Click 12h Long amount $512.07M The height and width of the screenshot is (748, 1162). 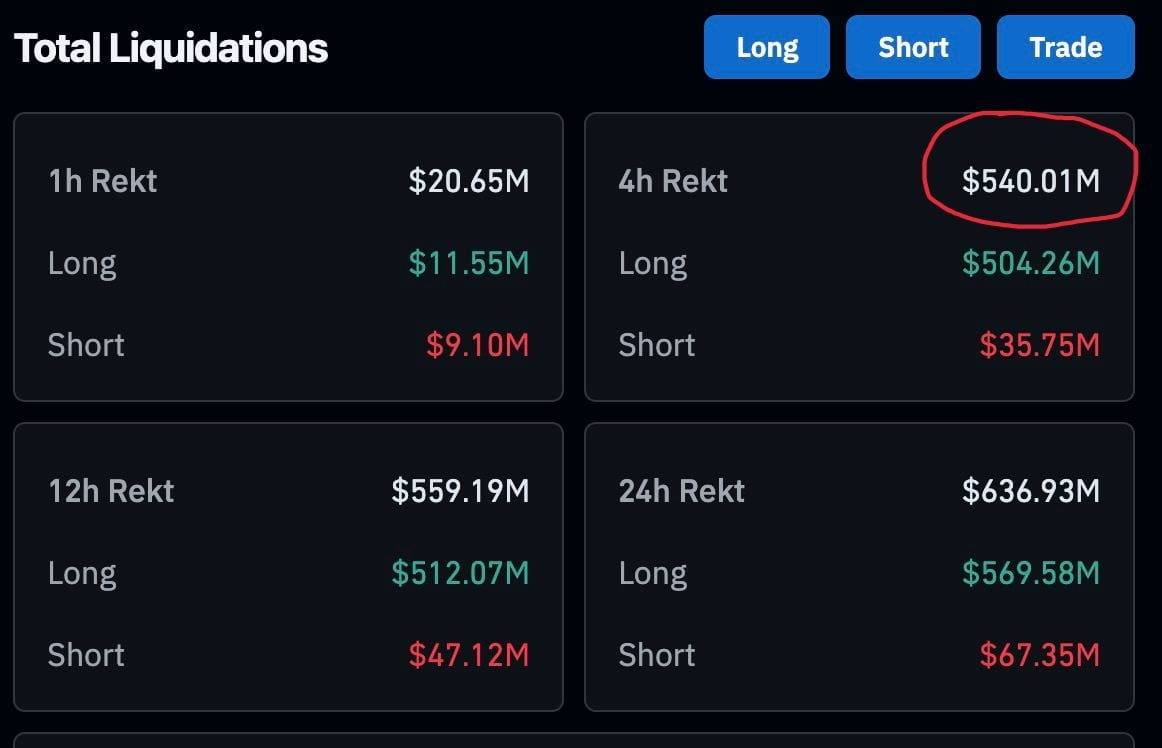460,573
